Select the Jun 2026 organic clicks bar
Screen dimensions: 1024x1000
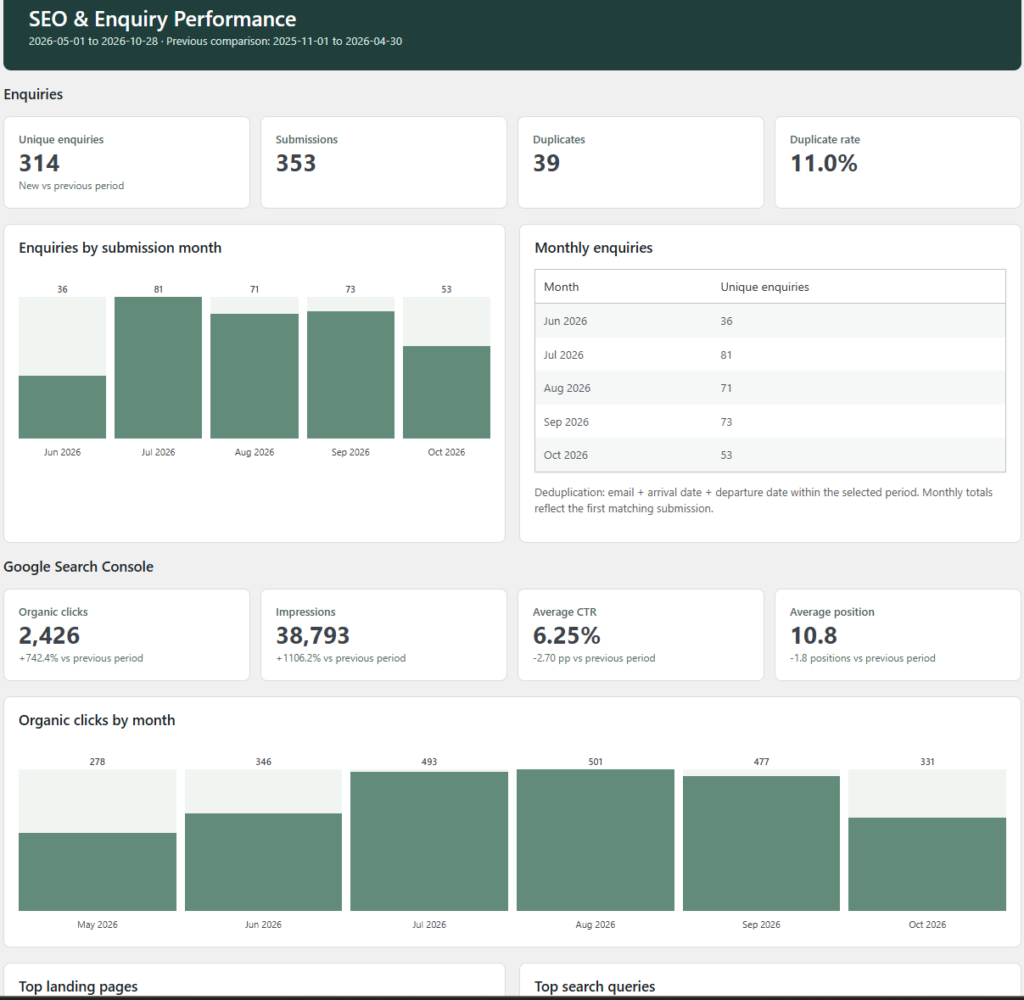[x=263, y=862]
